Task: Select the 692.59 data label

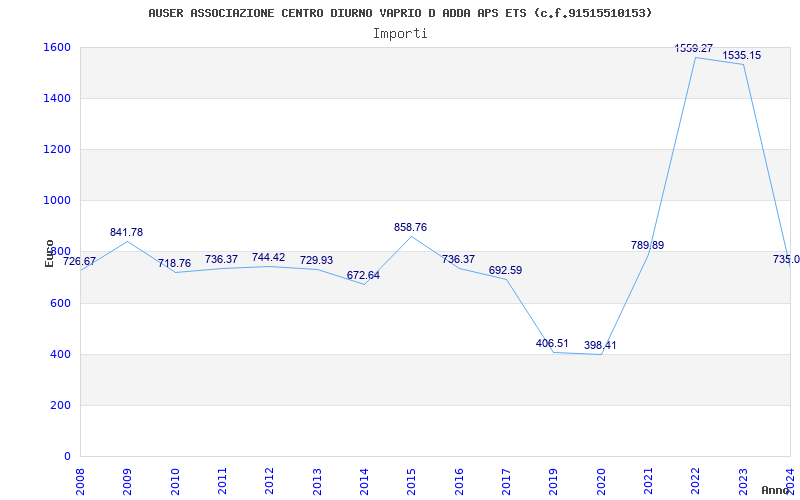Action: coord(505,270)
